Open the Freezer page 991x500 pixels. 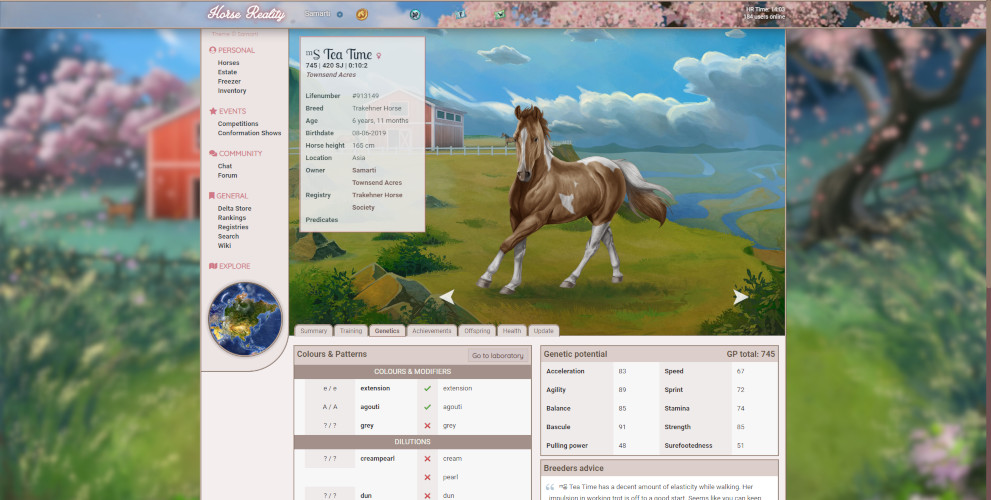pyautogui.click(x=229, y=82)
